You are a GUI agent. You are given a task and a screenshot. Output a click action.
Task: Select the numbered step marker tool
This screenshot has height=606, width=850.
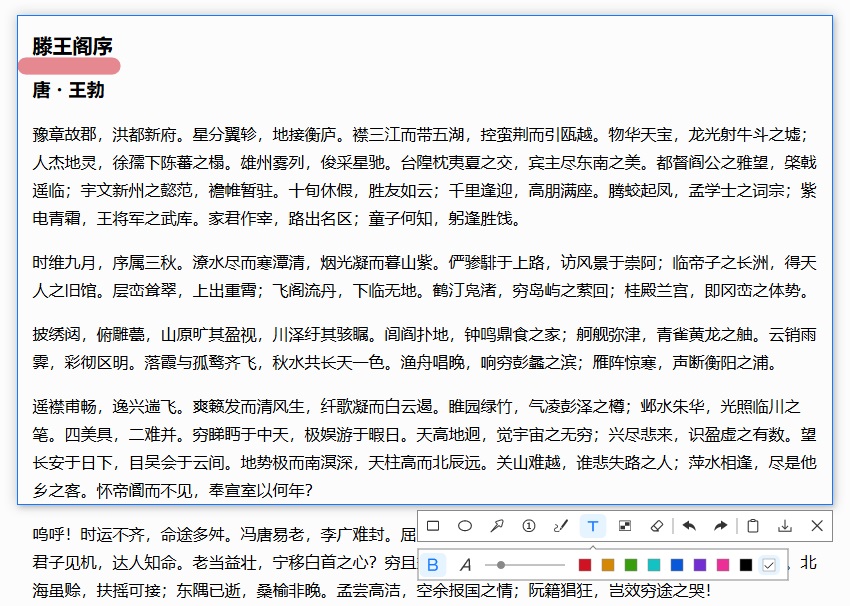click(x=529, y=526)
